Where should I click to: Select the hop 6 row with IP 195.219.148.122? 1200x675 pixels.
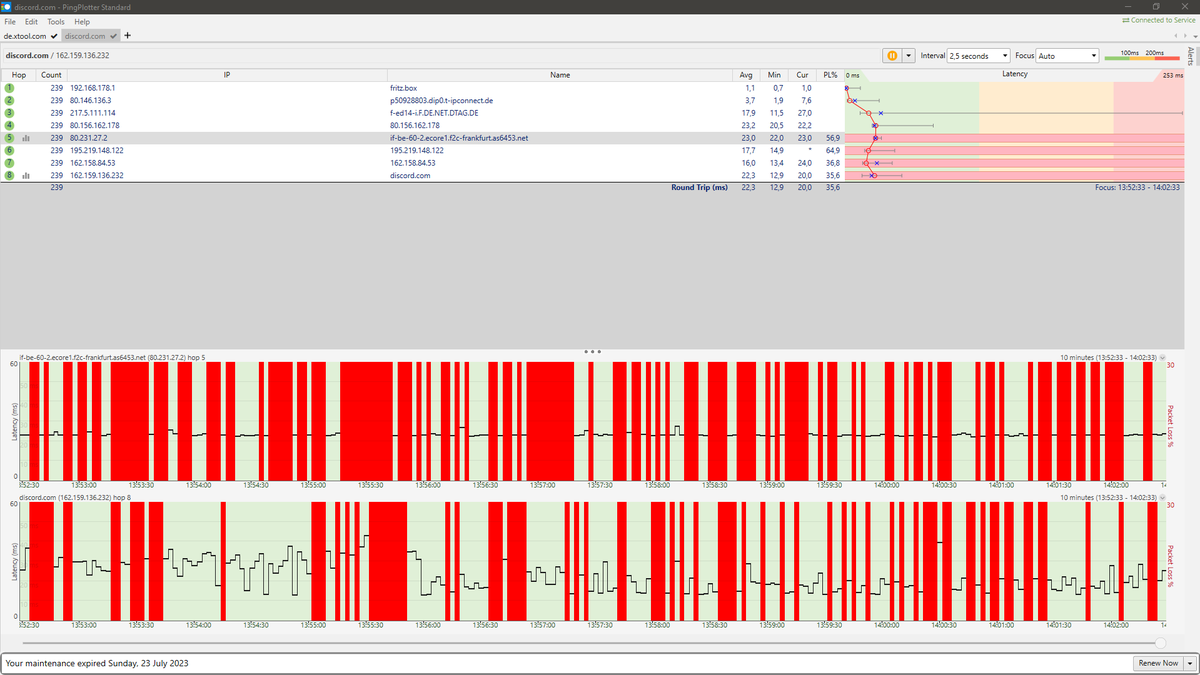coord(422,150)
